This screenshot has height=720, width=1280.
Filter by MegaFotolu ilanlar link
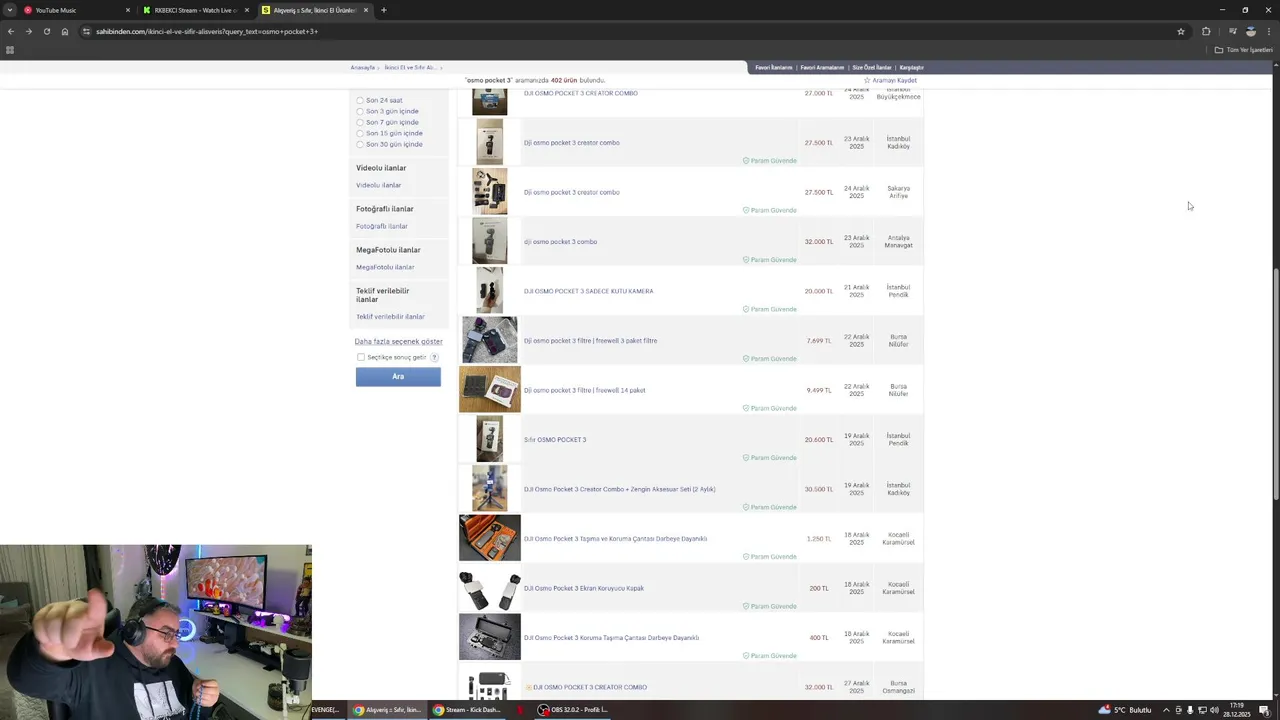(385, 267)
